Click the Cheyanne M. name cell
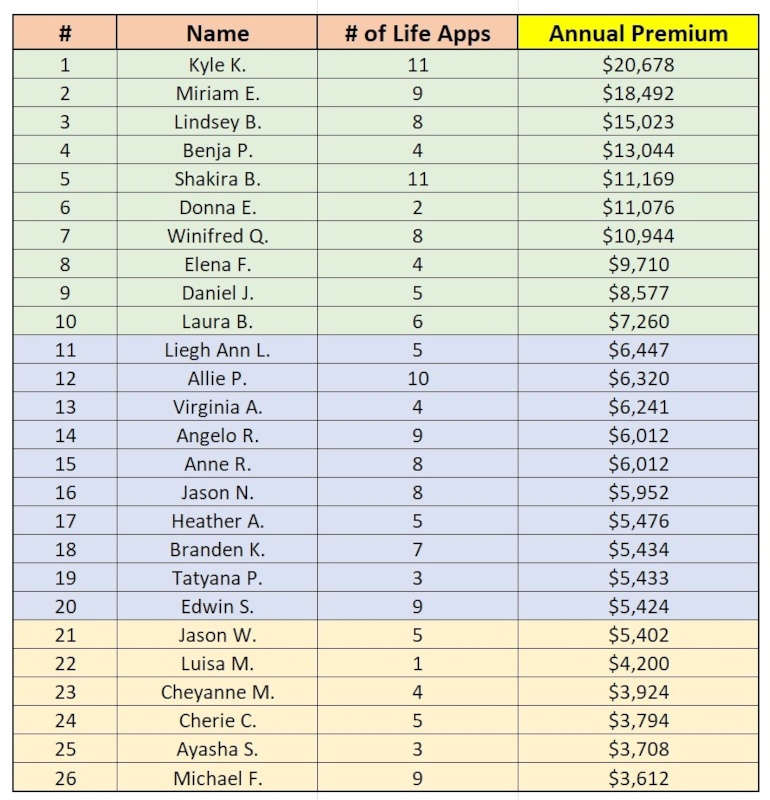The height and width of the screenshot is (800, 770). 217,692
